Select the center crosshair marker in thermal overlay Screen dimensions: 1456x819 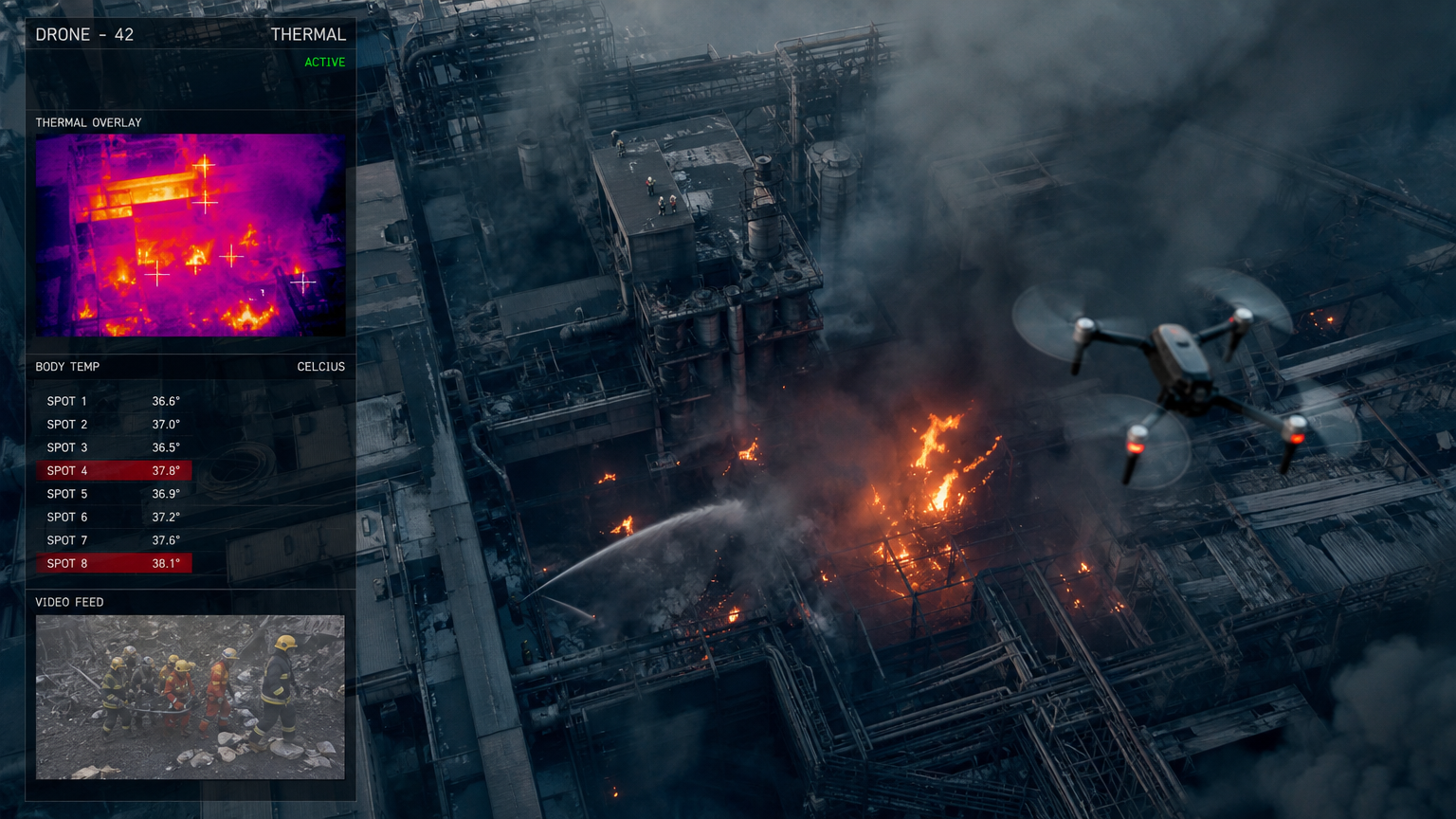231,256
